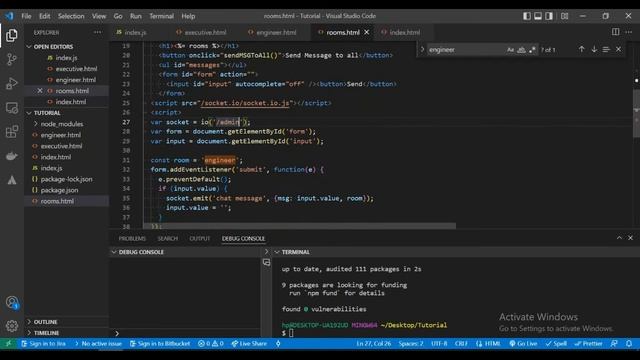The height and width of the screenshot is (360, 640).
Task: Open the Run and Debug view
Action: (11, 84)
